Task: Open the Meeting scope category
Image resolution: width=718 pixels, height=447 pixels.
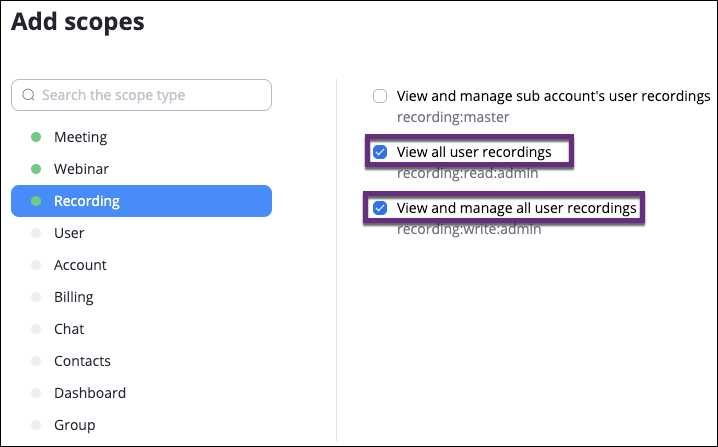Action: click(x=141, y=137)
